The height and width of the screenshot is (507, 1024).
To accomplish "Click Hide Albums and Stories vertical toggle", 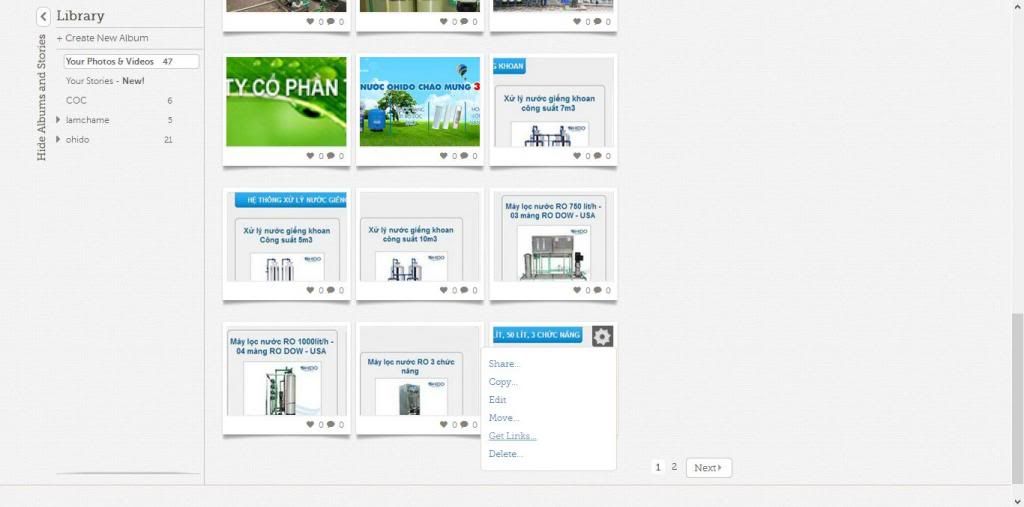I will tap(41, 97).
